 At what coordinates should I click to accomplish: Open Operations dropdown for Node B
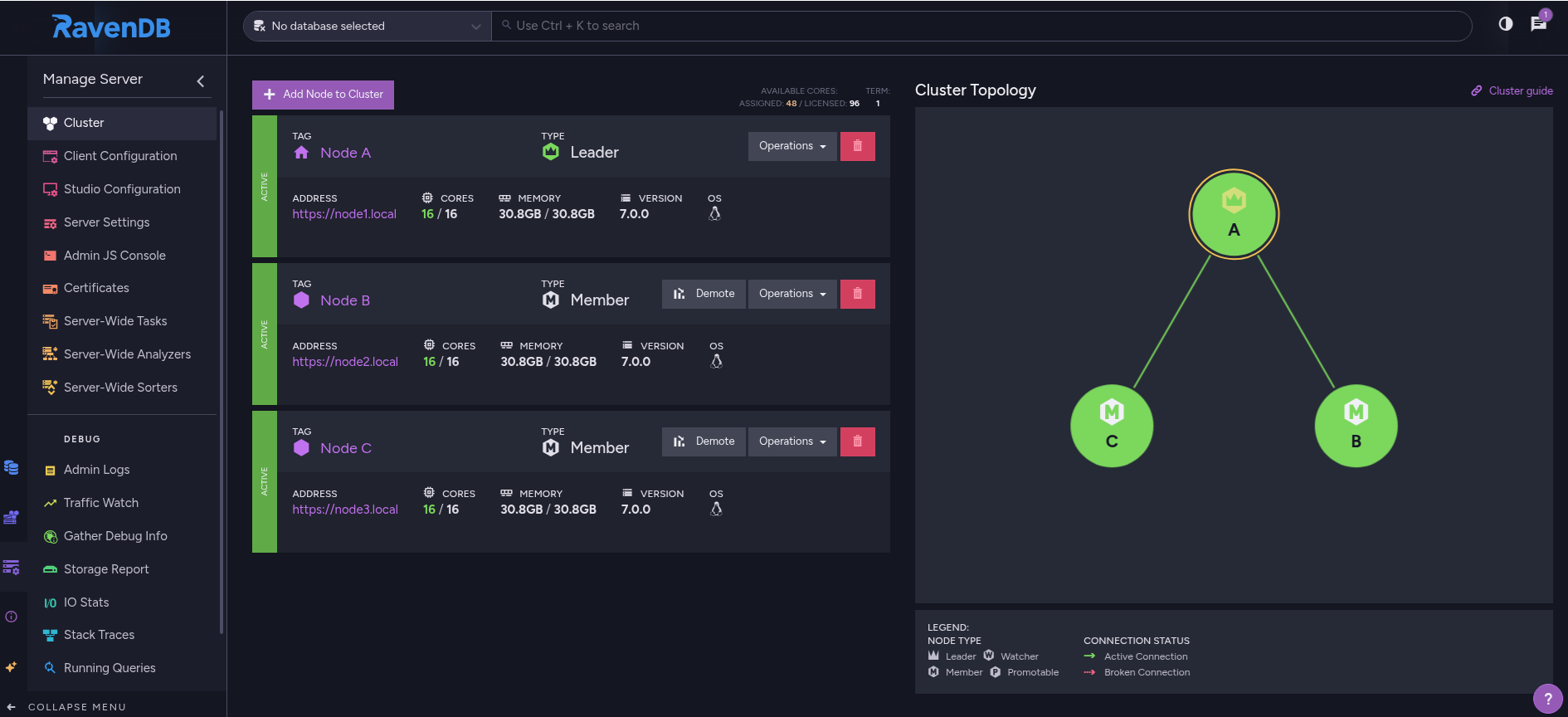pyautogui.click(x=792, y=294)
